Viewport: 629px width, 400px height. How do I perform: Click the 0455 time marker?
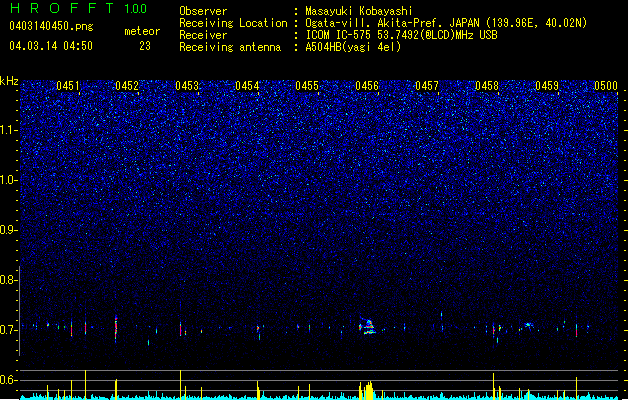click(x=307, y=86)
